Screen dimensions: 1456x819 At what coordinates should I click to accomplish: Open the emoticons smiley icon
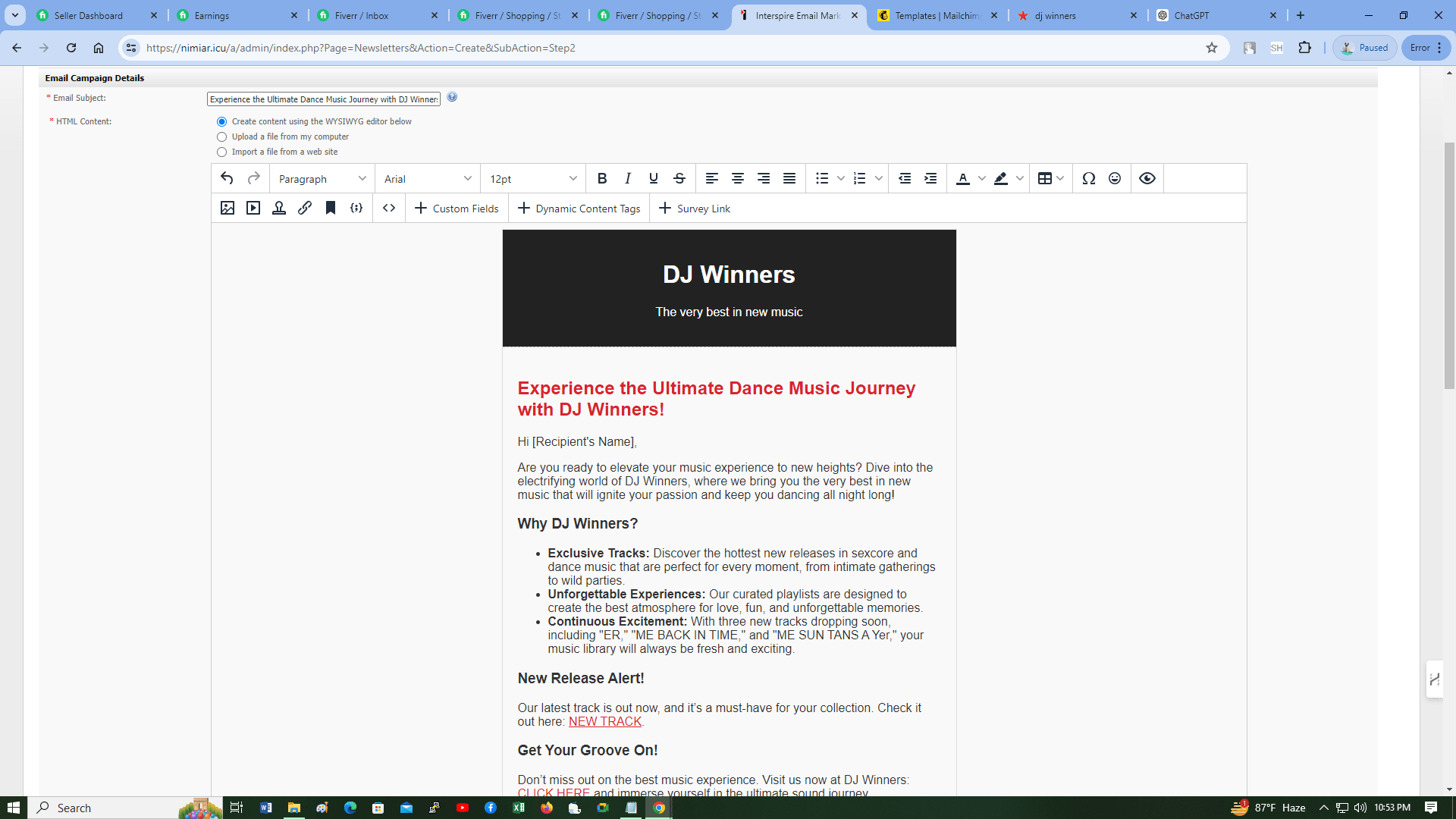pos(1115,178)
